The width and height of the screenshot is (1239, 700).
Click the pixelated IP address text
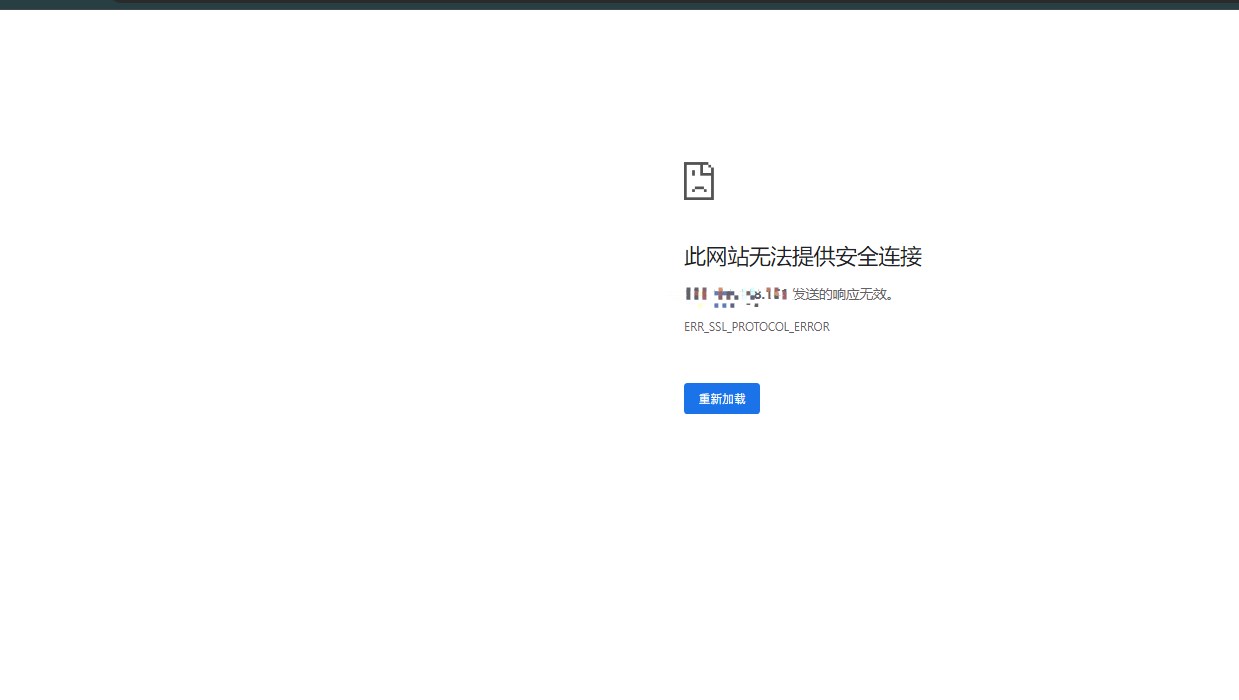tap(735, 294)
